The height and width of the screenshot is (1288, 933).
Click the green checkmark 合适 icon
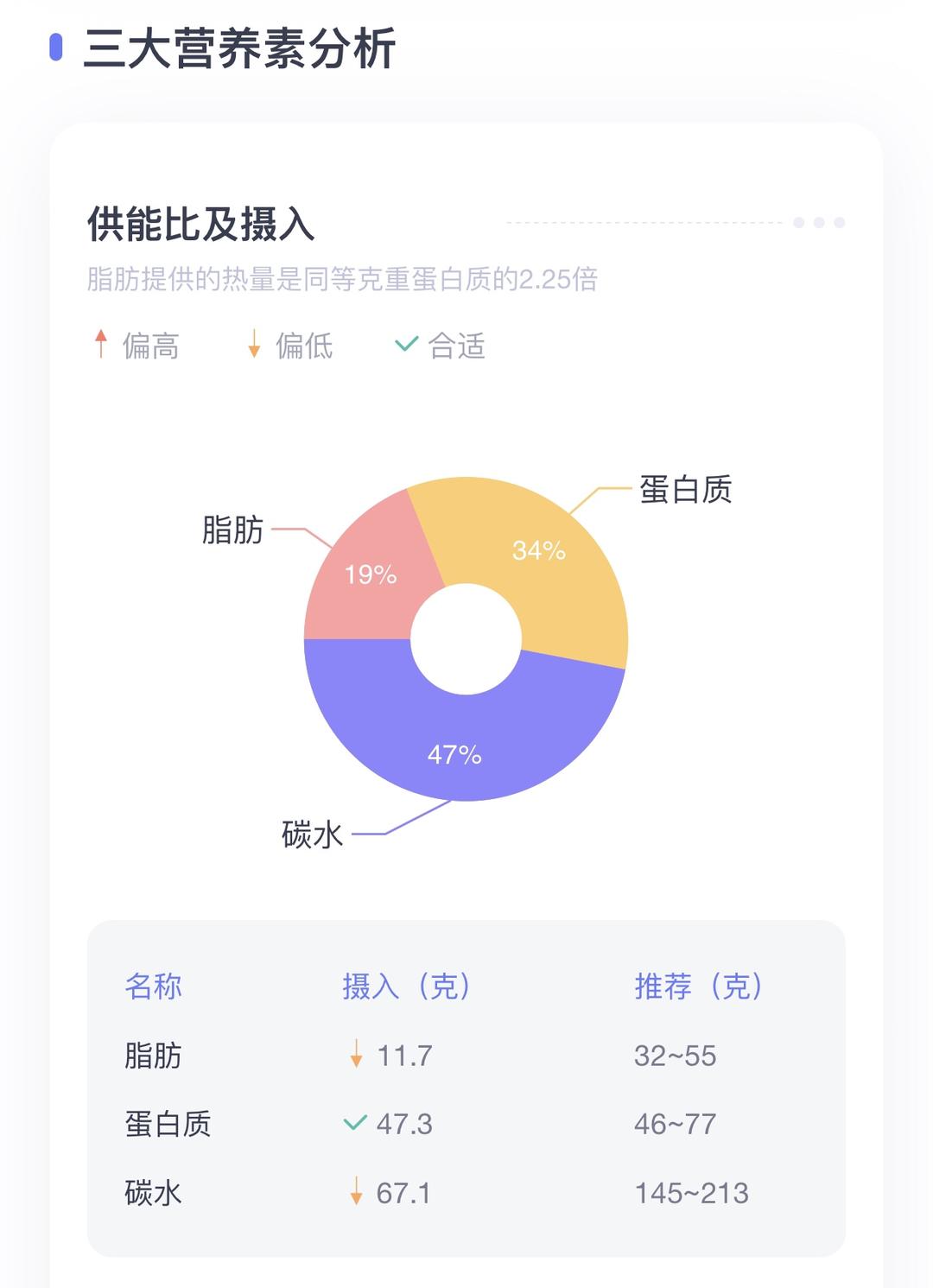406,344
